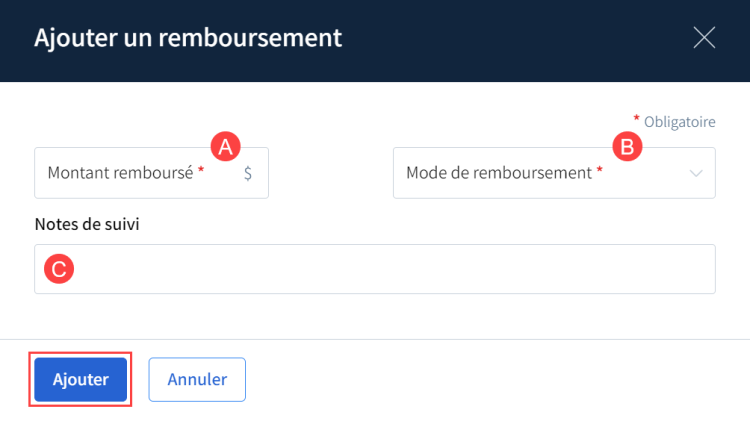Click the asterisk after Mode de remboursement
The image size is (750, 427).
coord(600,171)
